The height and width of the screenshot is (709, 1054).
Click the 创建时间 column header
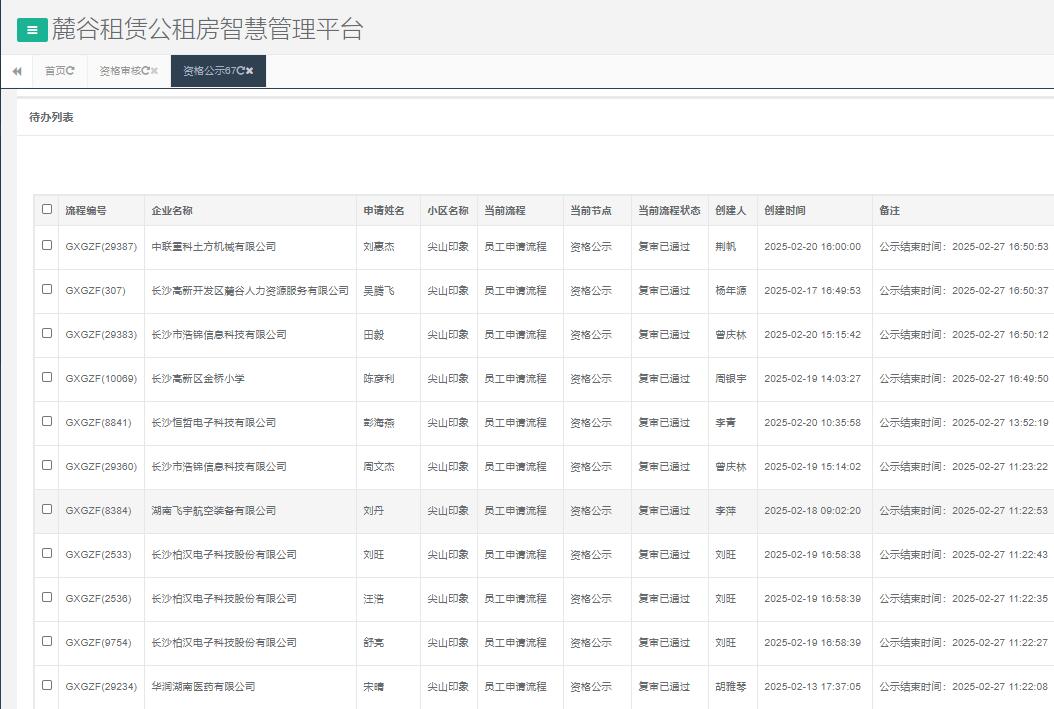(784, 211)
